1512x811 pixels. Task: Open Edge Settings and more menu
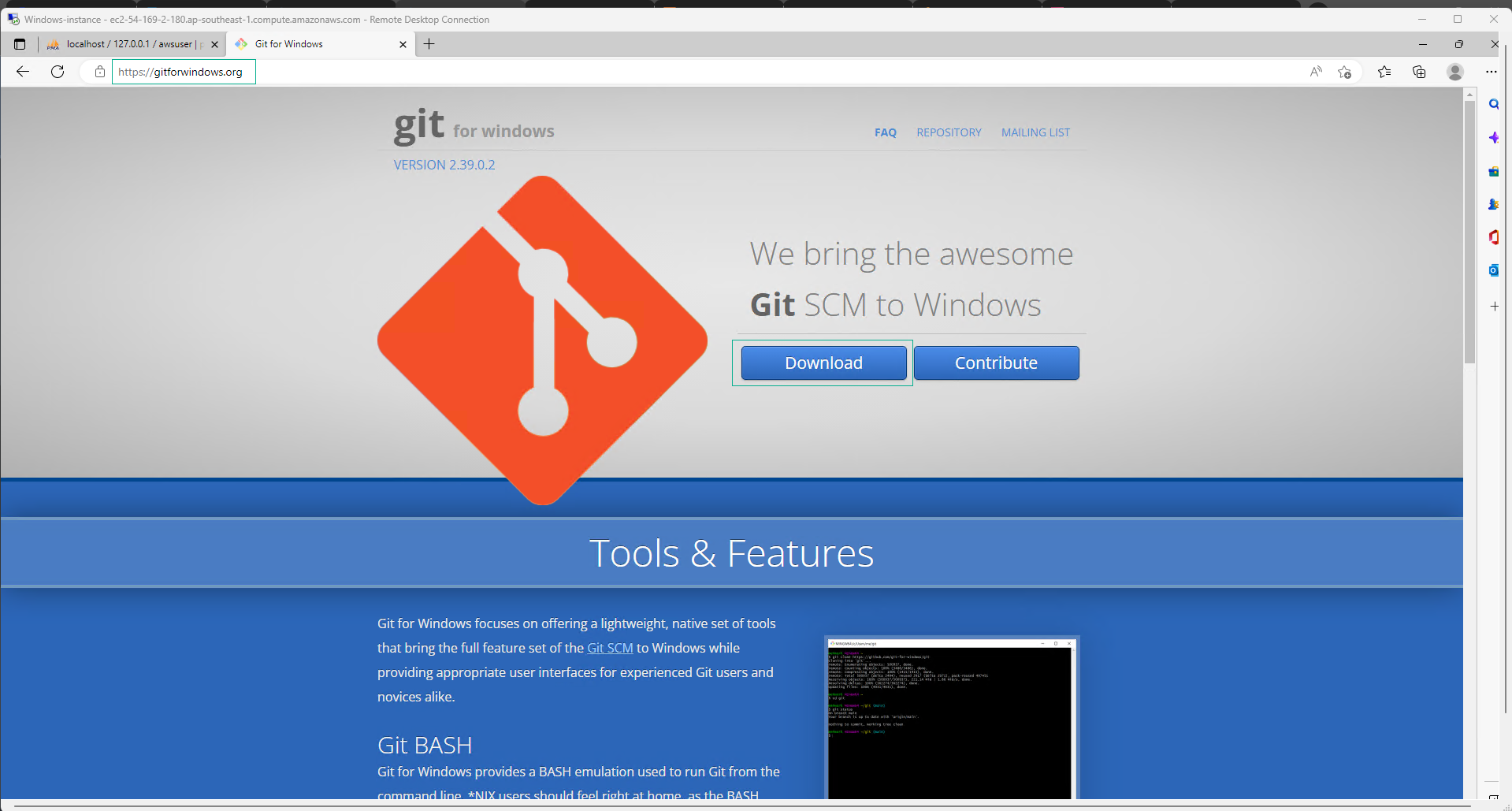point(1492,72)
